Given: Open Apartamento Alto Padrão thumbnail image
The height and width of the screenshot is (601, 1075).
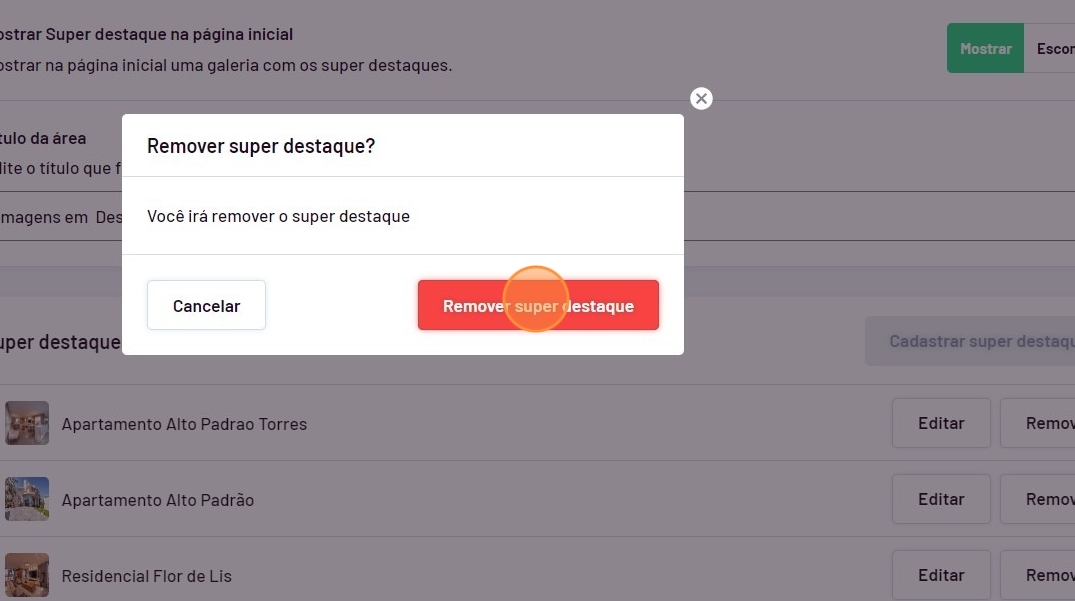Looking at the screenshot, I should [27, 499].
